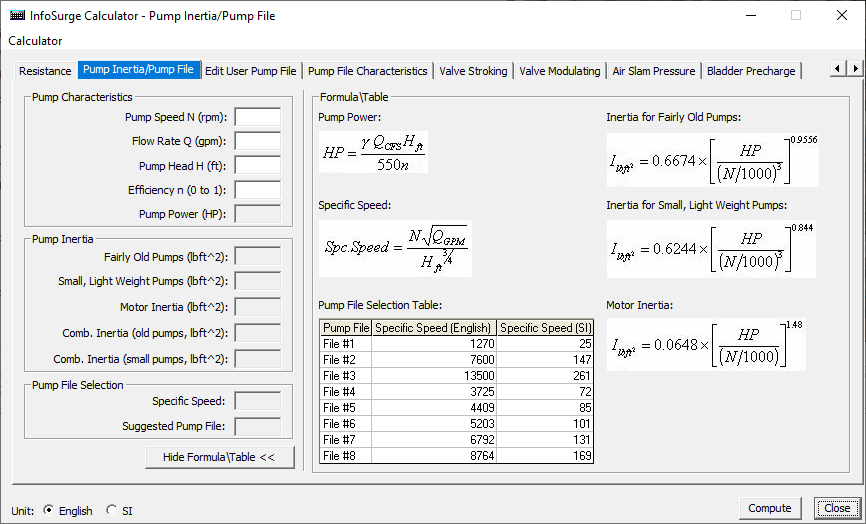Click the SI value 169 cell
The width and height of the screenshot is (866, 524).
click(545, 456)
